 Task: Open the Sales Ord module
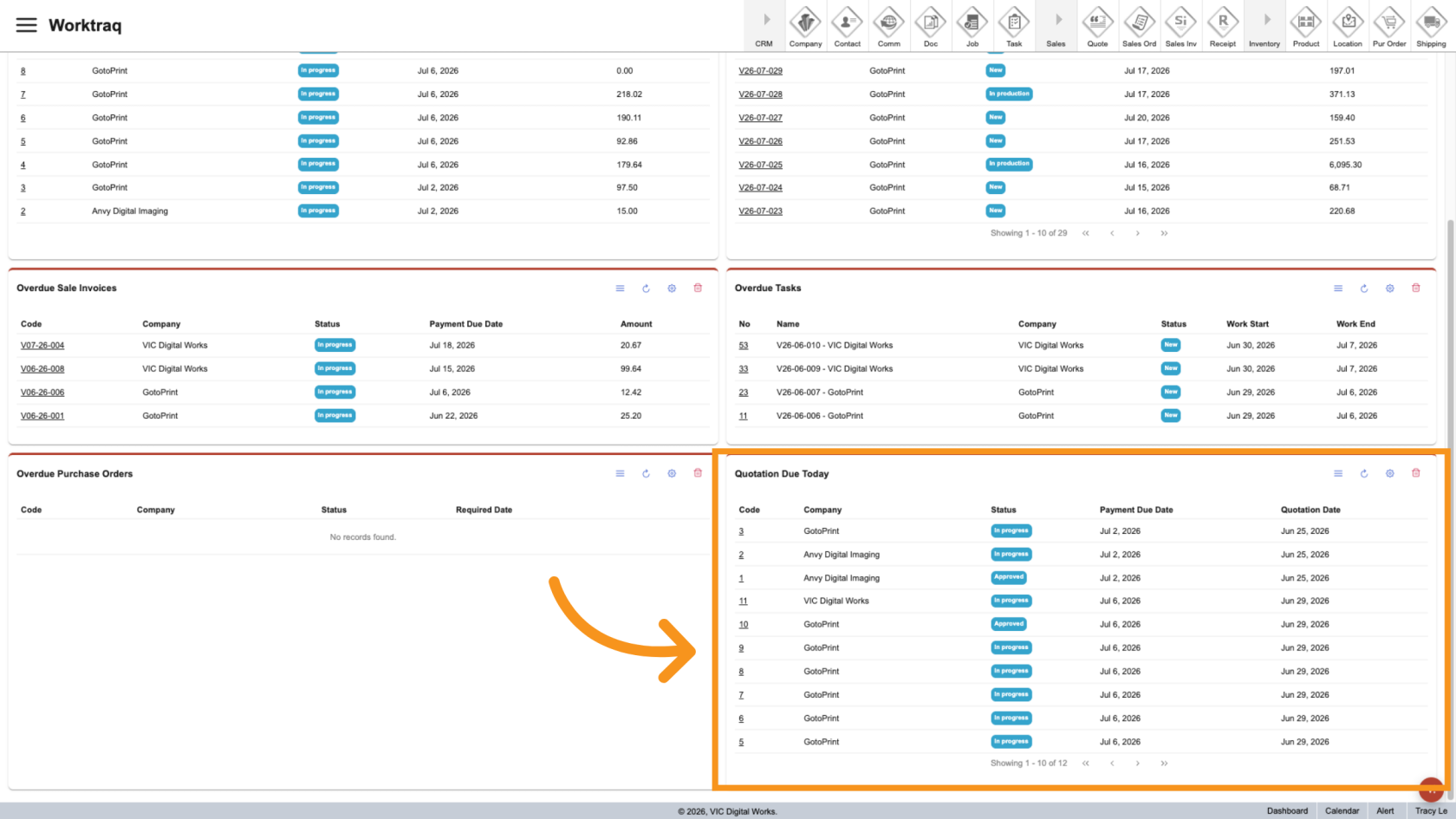click(x=1139, y=26)
